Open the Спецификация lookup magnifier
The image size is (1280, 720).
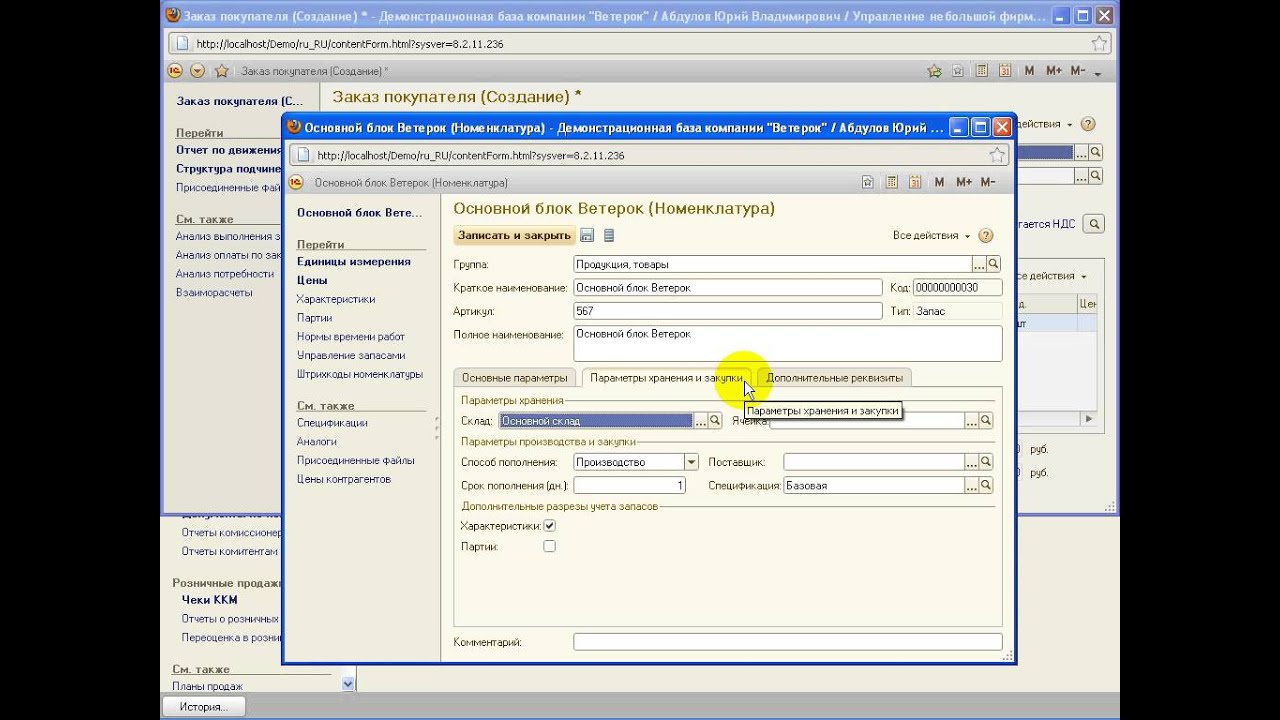coord(986,485)
